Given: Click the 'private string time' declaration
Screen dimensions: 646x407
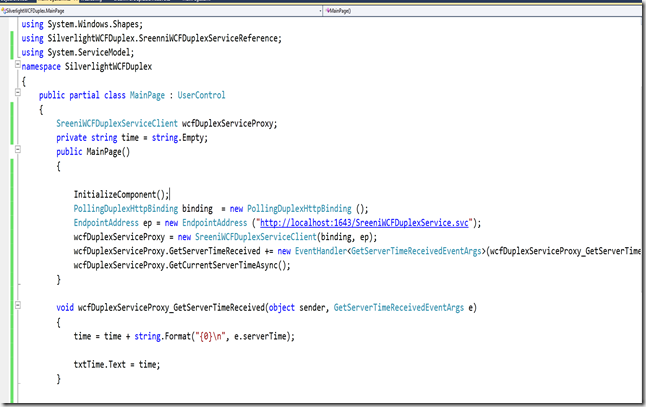Looking at the screenshot, I should (132, 138).
